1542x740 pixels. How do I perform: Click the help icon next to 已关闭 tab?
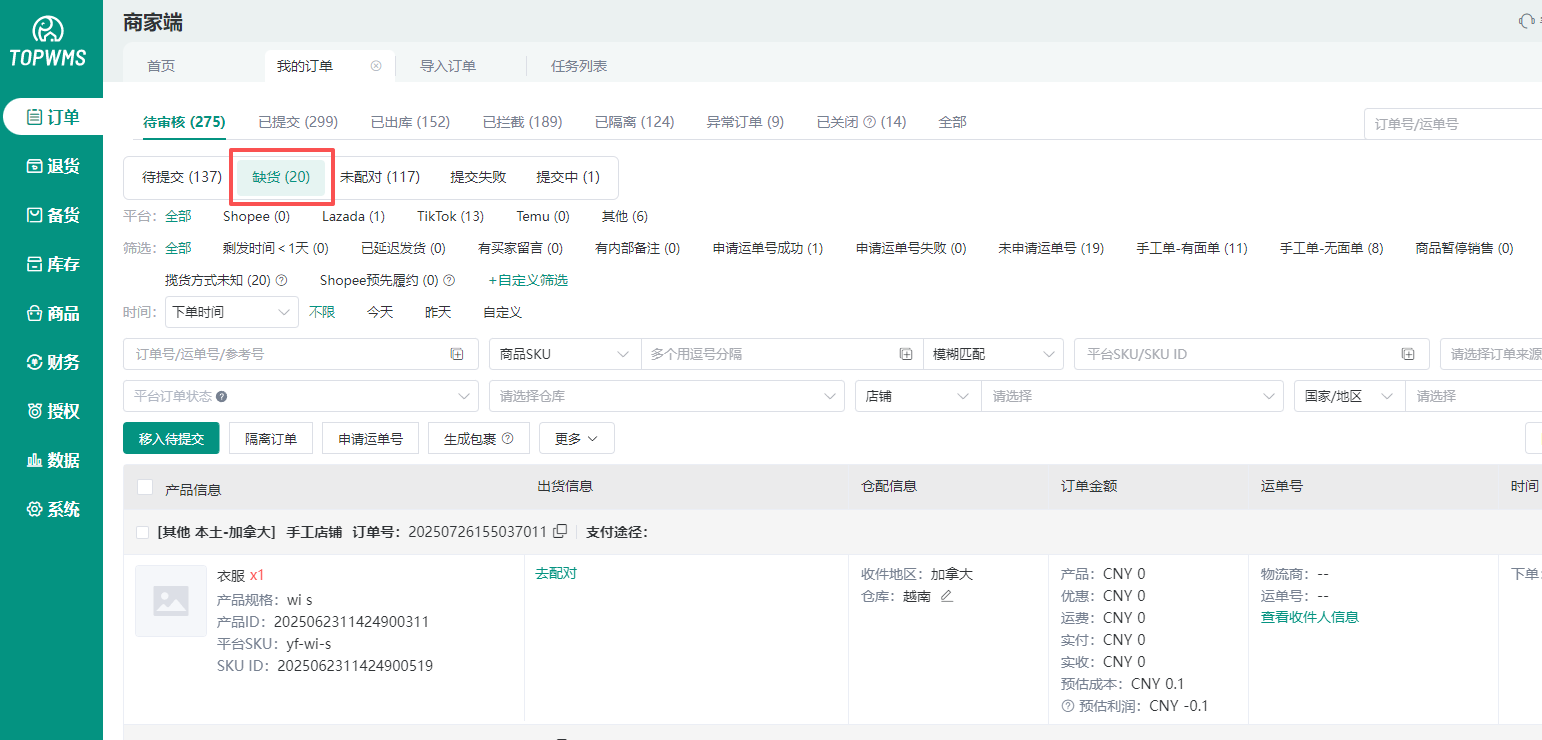tap(869, 122)
